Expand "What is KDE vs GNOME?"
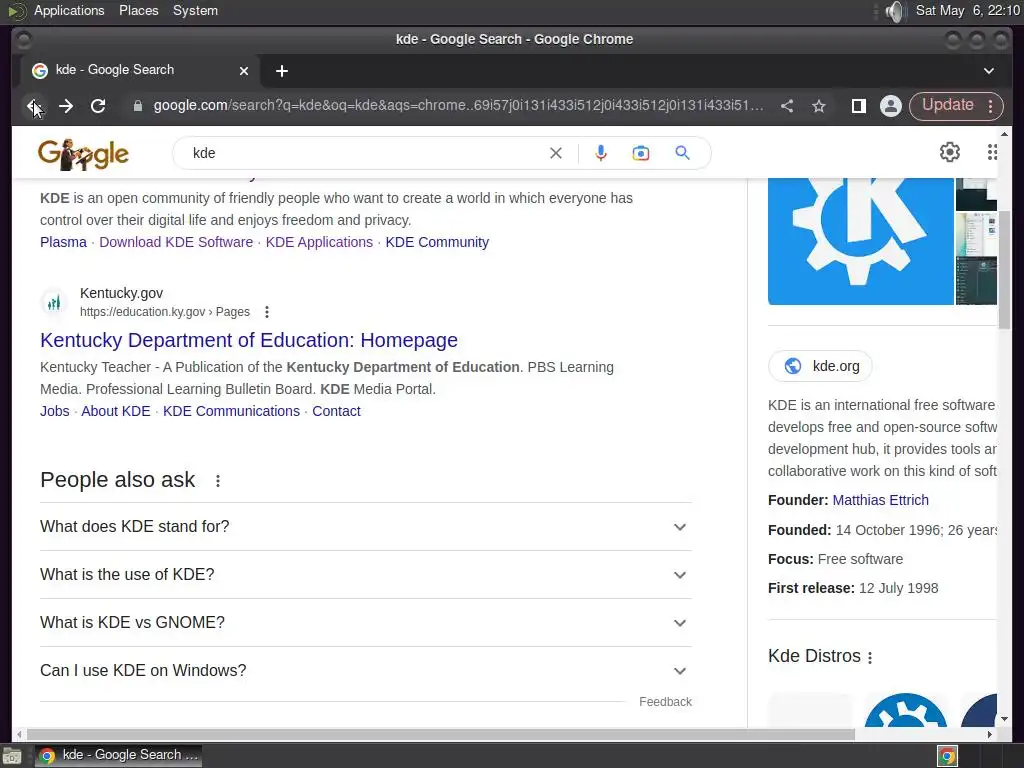Viewport: 1024px width, 768px height. click(366, 622)
